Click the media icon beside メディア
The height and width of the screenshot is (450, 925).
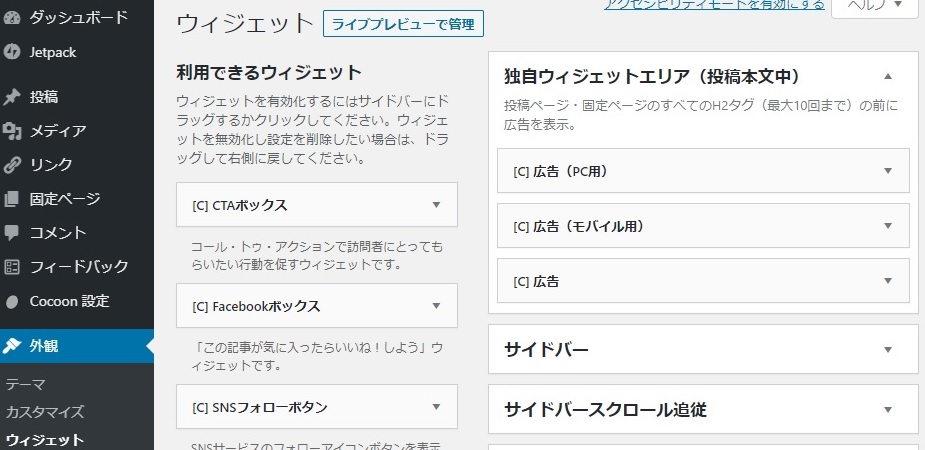pos(13,131)
